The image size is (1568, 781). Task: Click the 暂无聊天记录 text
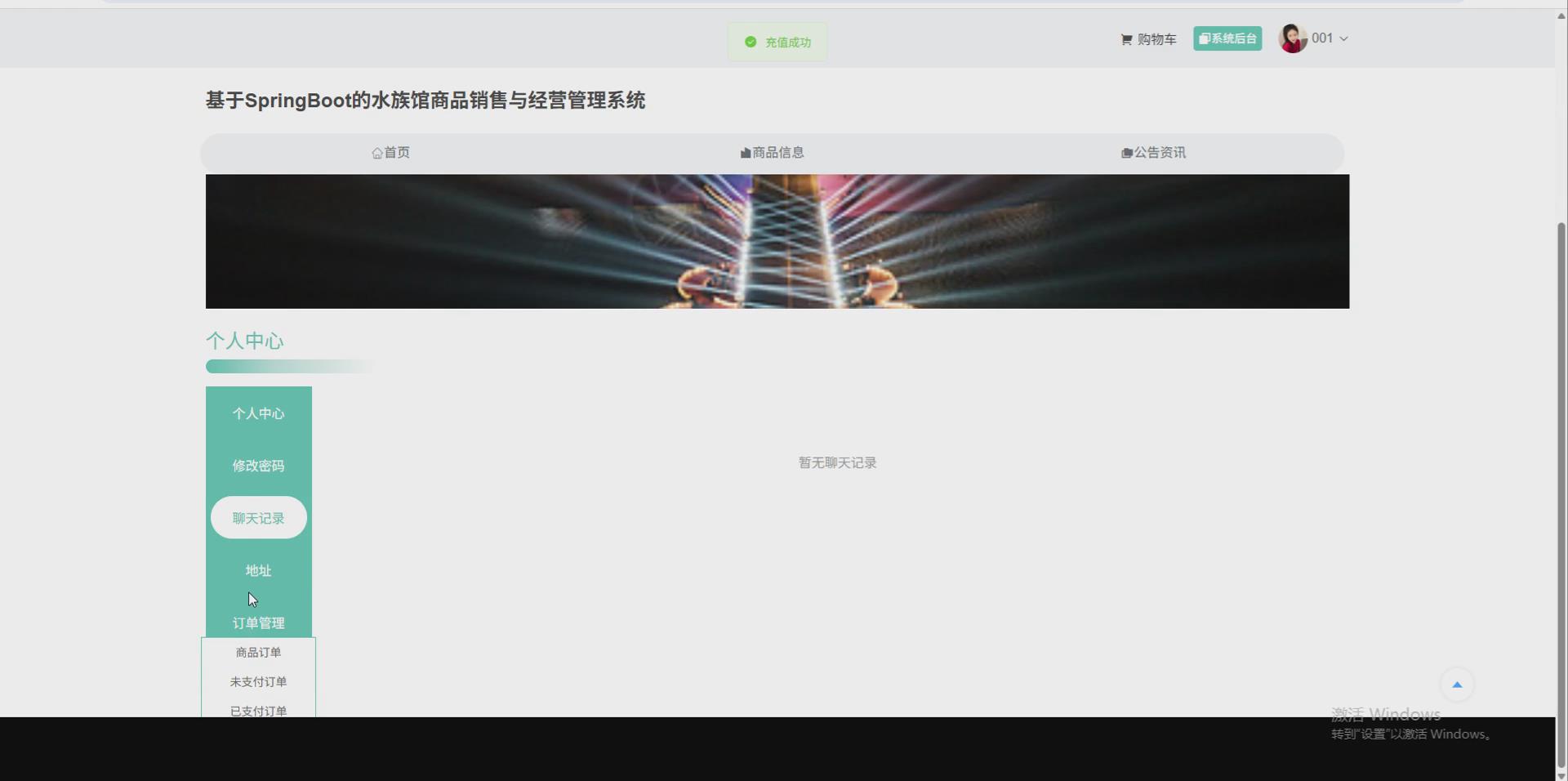tap(837, 462)
